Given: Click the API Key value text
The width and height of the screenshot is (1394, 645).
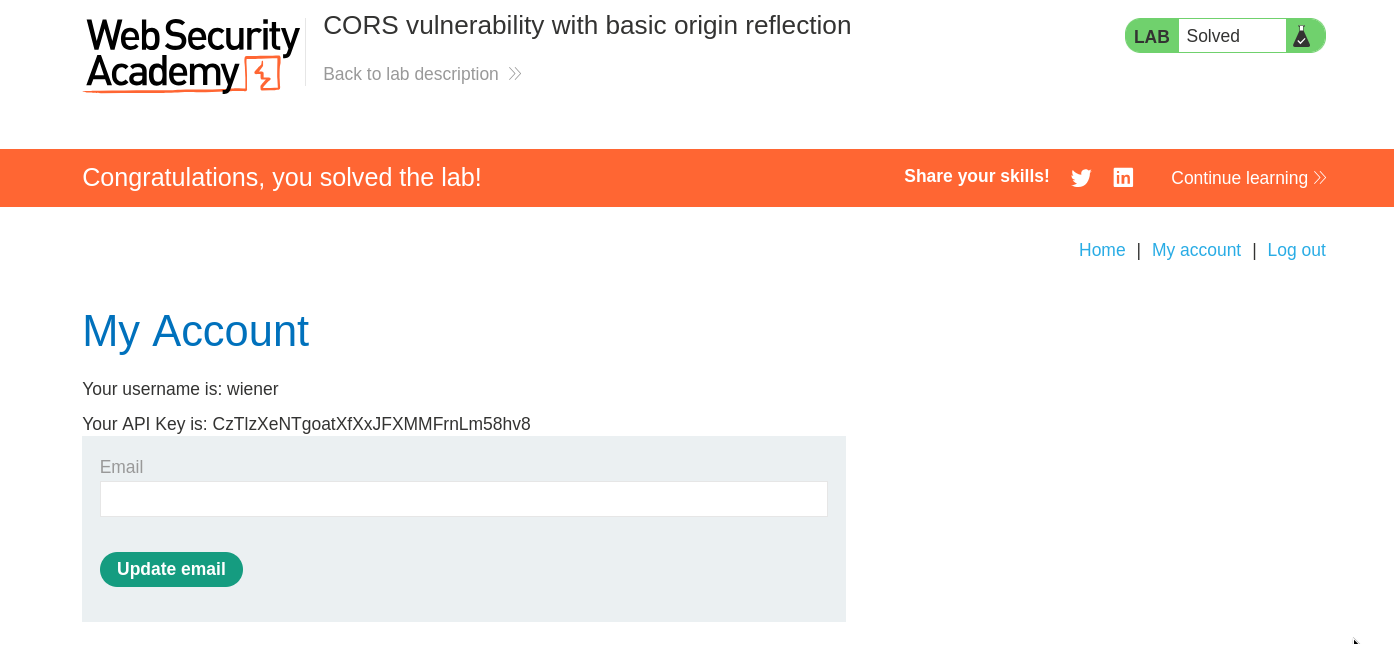Looking at the screenshot, I should point(371,424).
